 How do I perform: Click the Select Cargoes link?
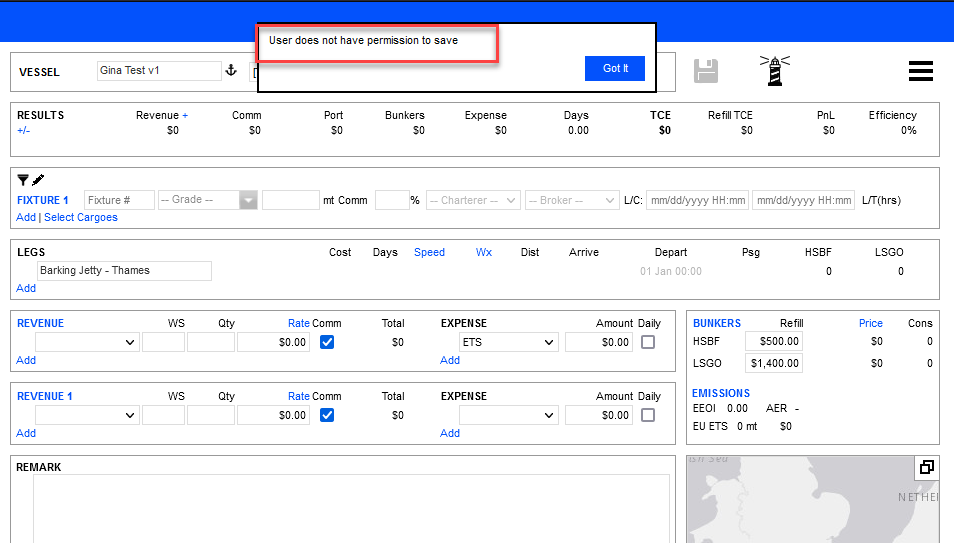coord(81,217)
